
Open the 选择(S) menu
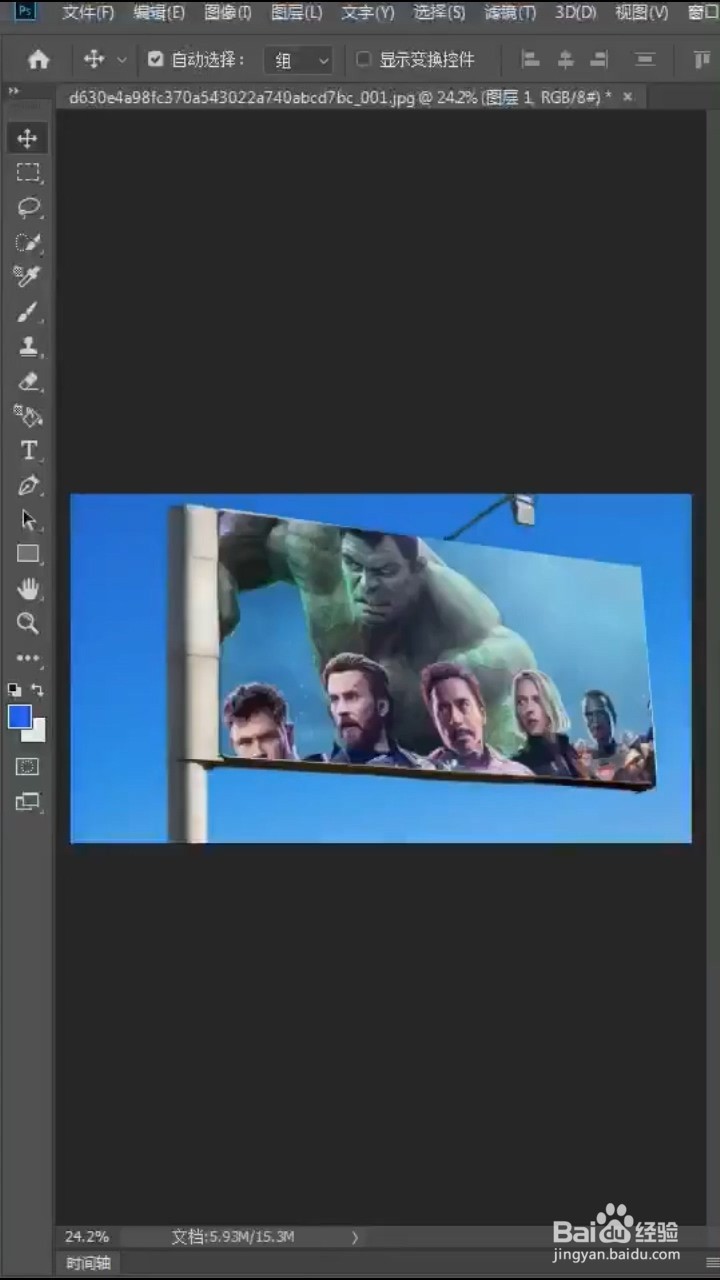[440, 13]
